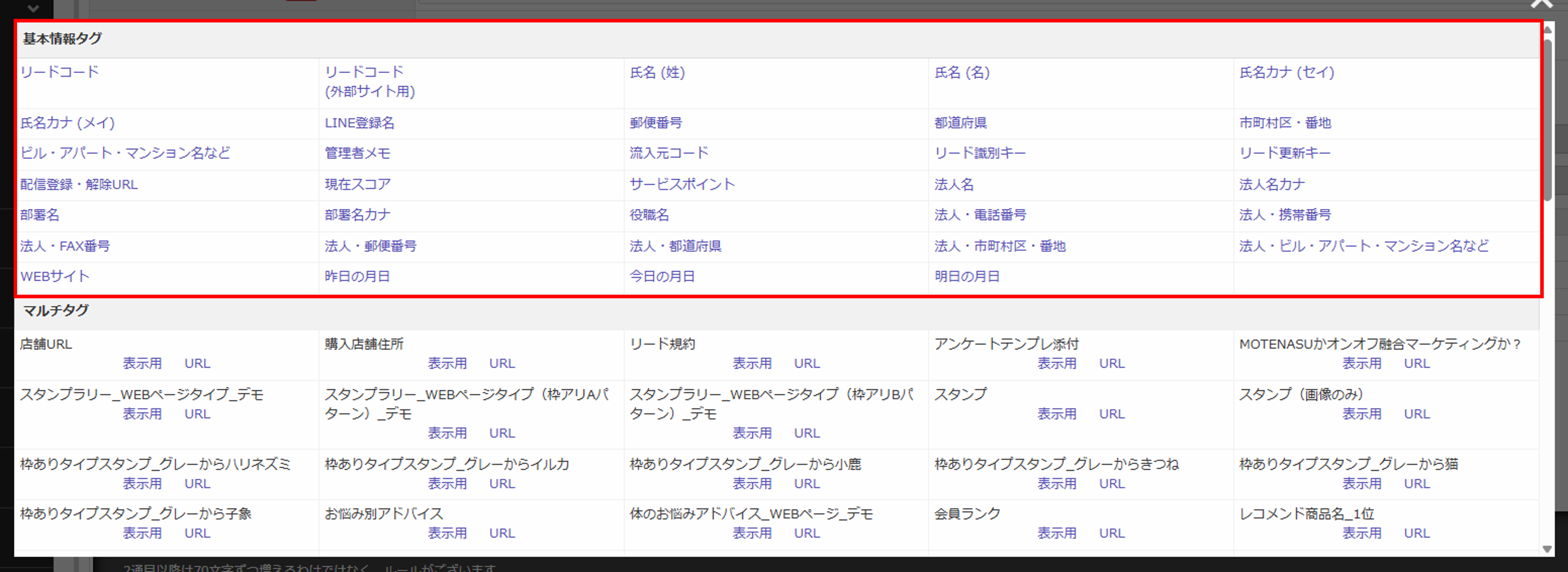Insert the リードコード tag

click(60, 72)
